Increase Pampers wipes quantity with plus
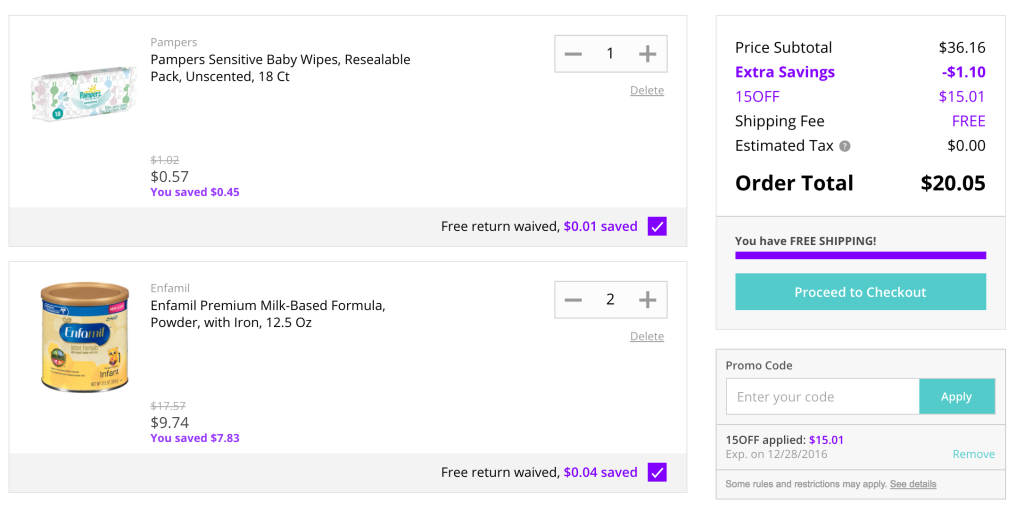 click(x=647, y=54)
